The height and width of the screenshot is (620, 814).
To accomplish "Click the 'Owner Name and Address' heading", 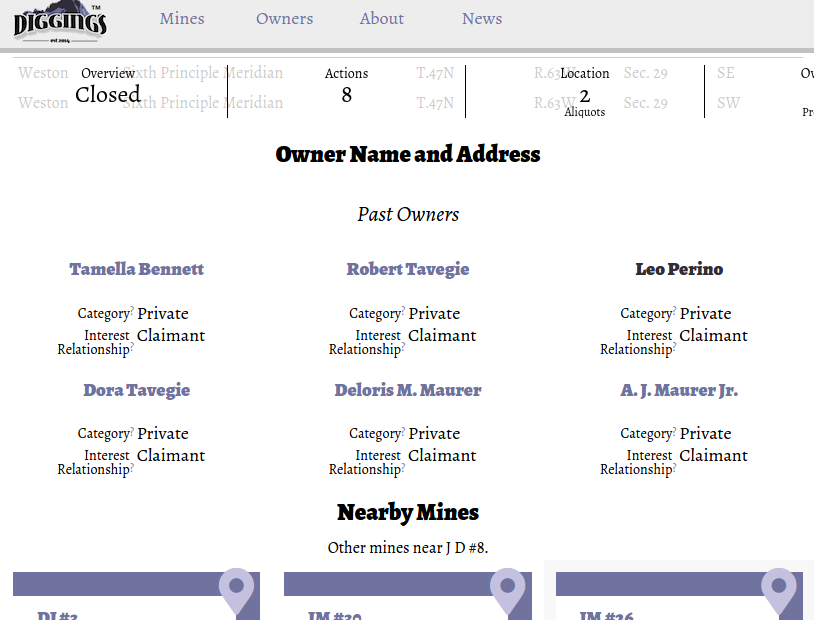I will click(408, 154).
